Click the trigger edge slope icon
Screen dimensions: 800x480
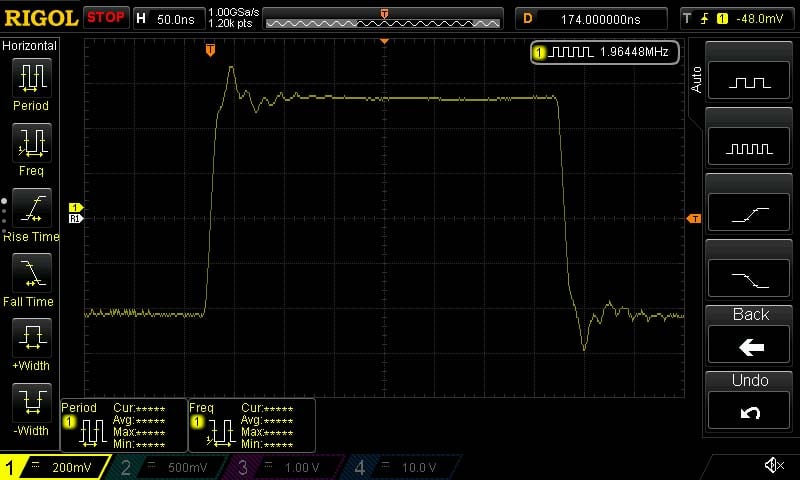coord(705,19)
